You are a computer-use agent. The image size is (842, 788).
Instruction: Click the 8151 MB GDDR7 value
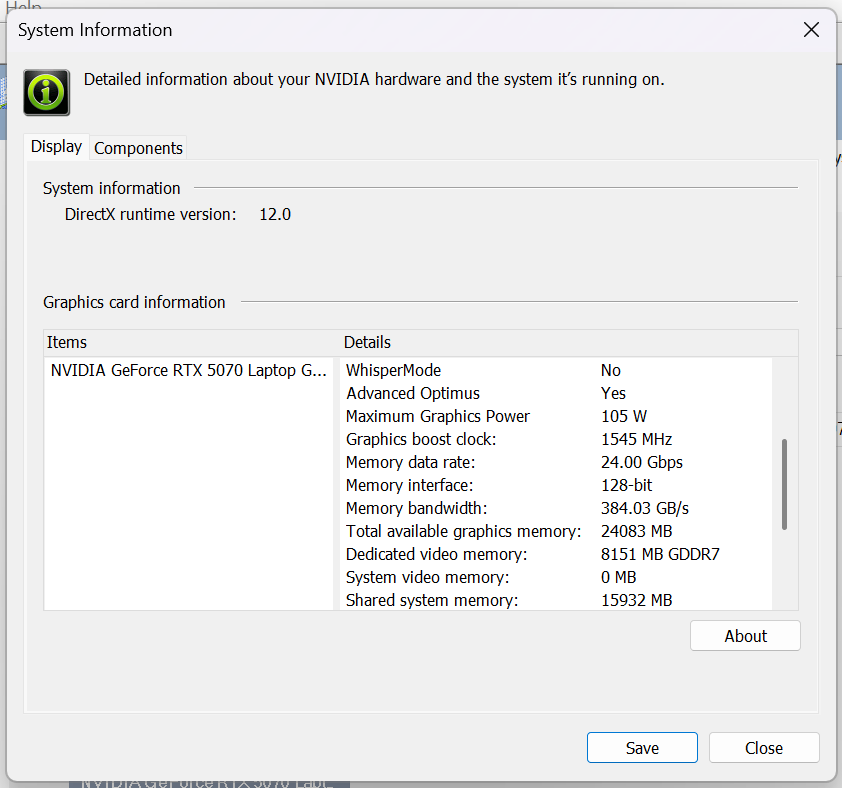click(x=660, y=554)
